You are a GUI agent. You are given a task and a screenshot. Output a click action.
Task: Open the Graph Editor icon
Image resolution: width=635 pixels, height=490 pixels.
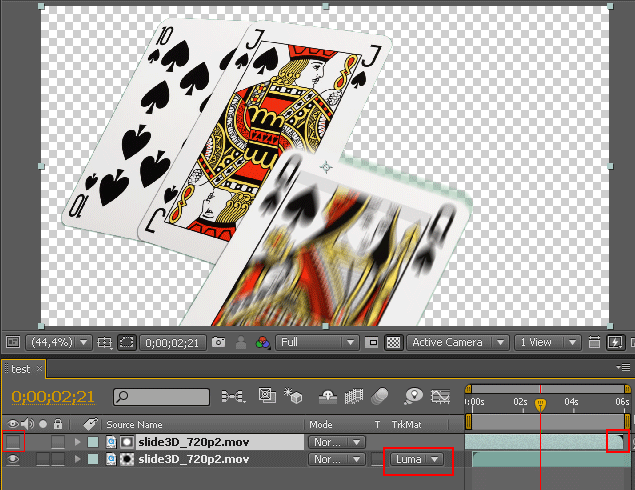click(440, 396)
